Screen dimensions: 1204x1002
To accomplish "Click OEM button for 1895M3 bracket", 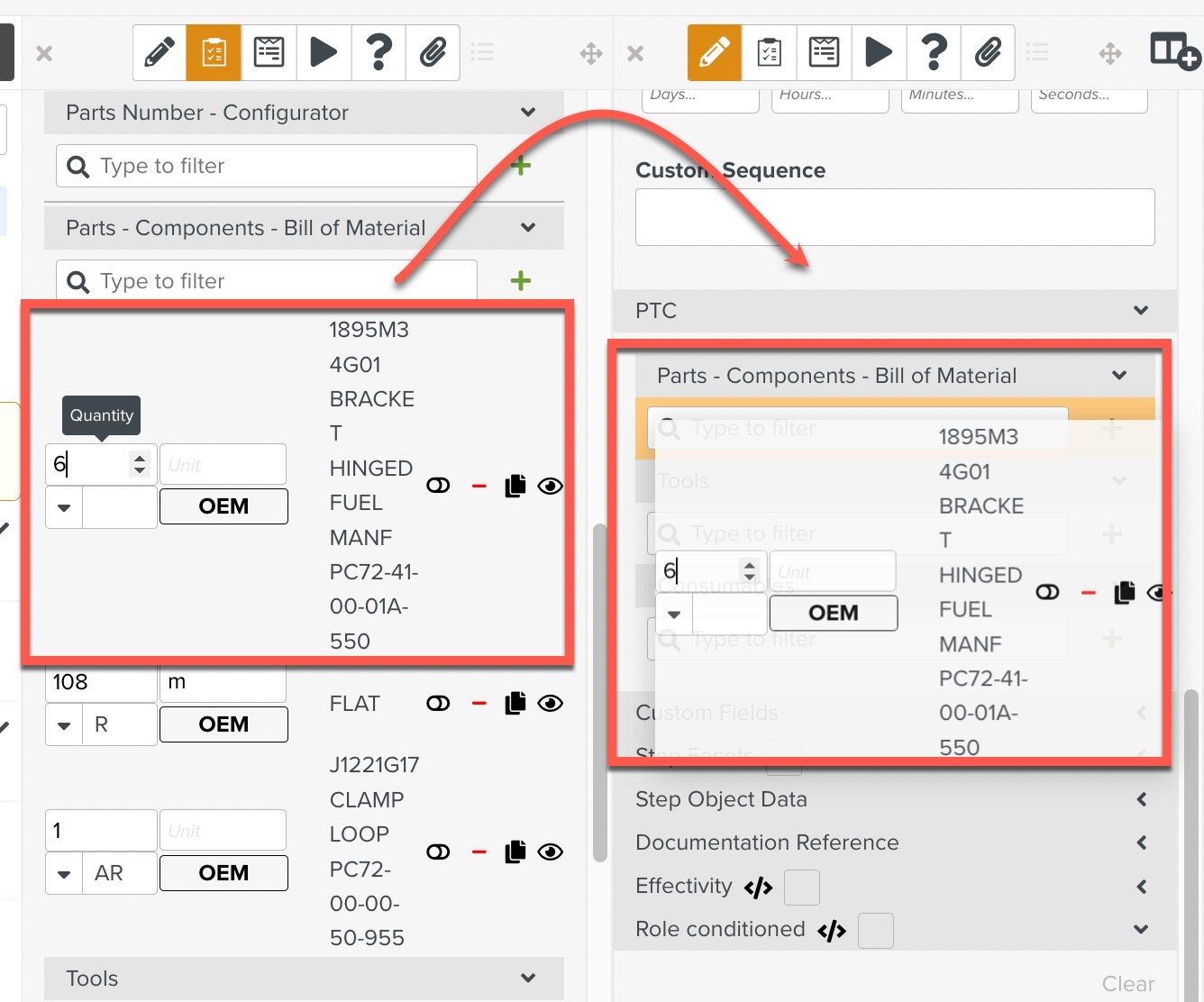I will pyautogui.click(x=223, y=506).
